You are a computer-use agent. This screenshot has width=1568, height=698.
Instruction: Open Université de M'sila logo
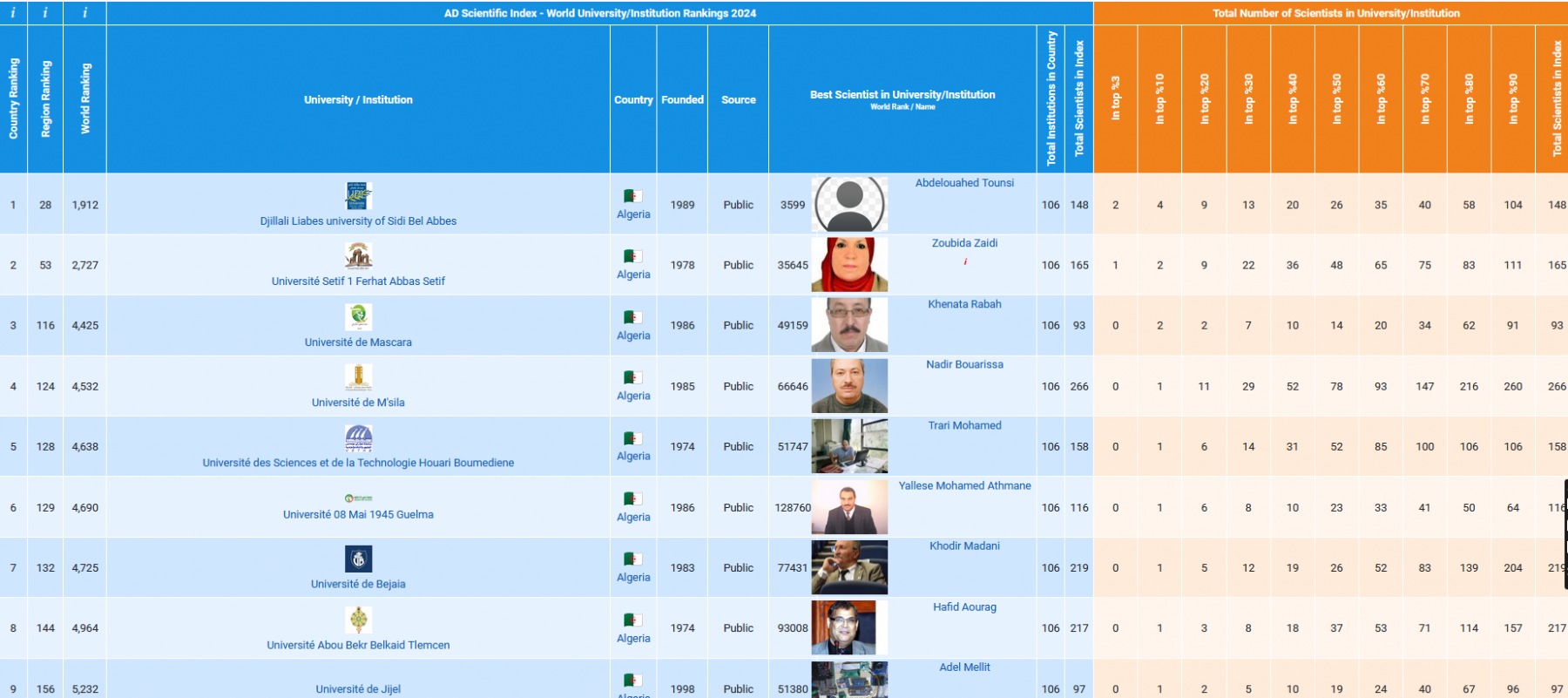tap(358, 377)
